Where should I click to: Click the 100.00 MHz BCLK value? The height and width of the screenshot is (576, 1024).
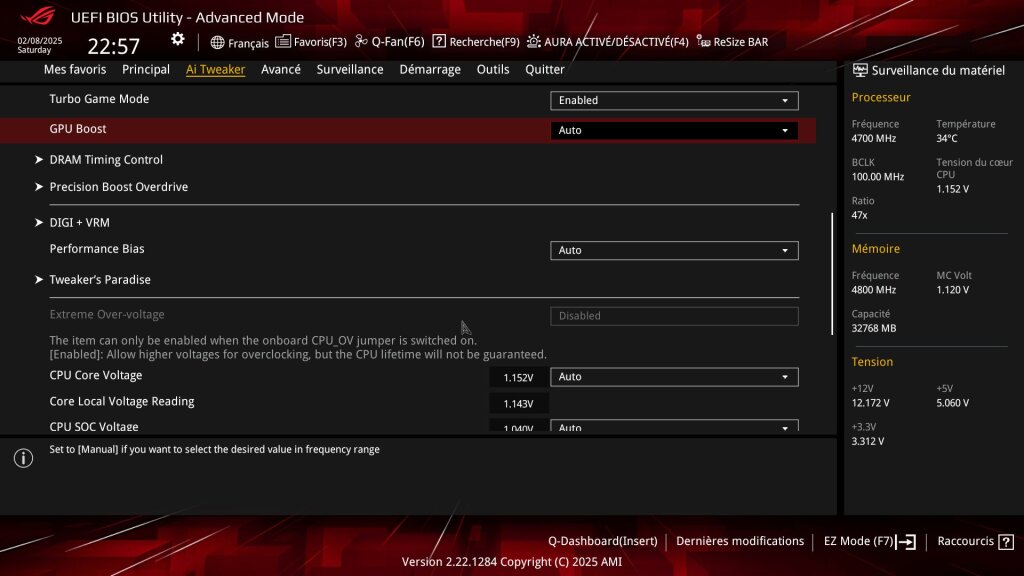(x=878, y=177)
